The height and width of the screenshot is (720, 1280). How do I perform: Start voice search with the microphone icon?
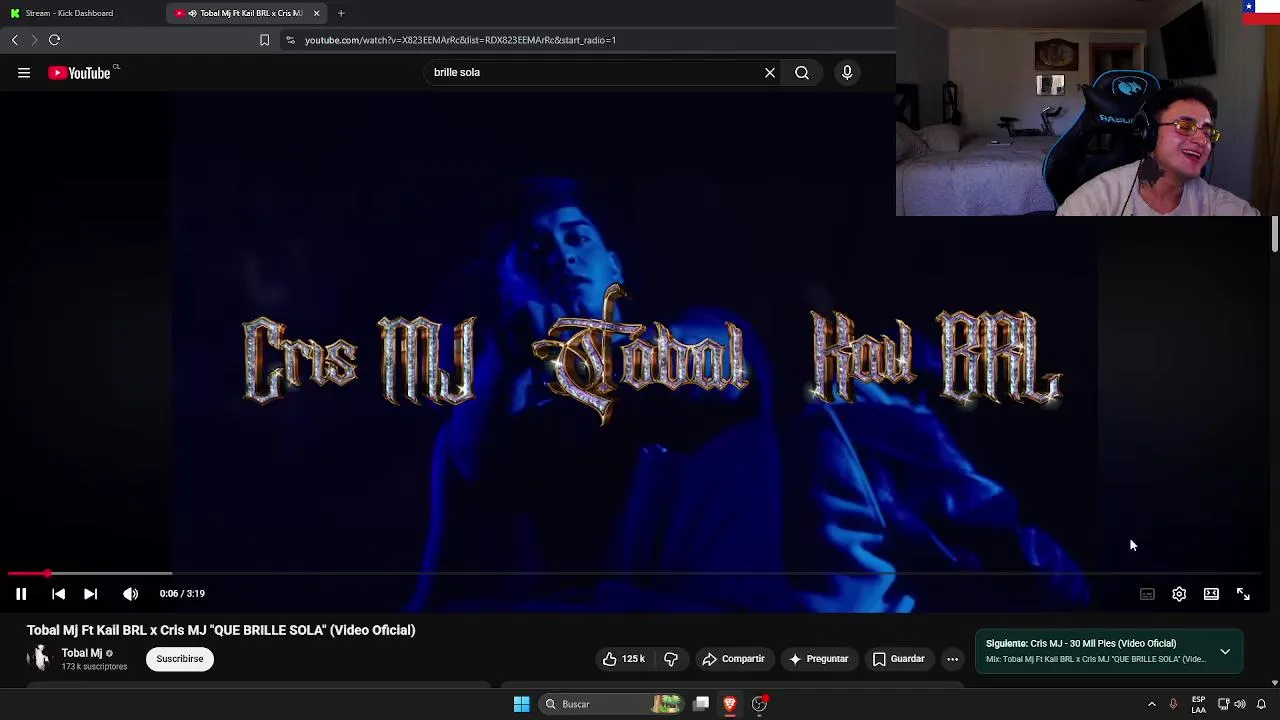[x=847, y=73]
